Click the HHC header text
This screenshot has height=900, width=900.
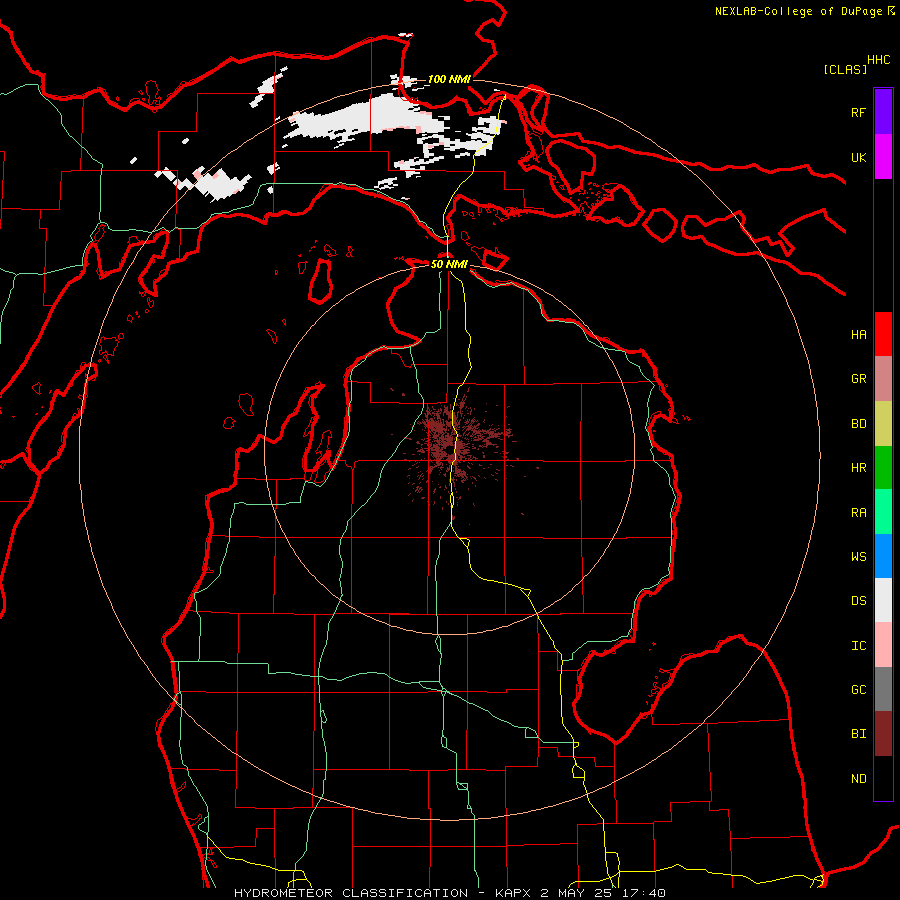(879, 60)
